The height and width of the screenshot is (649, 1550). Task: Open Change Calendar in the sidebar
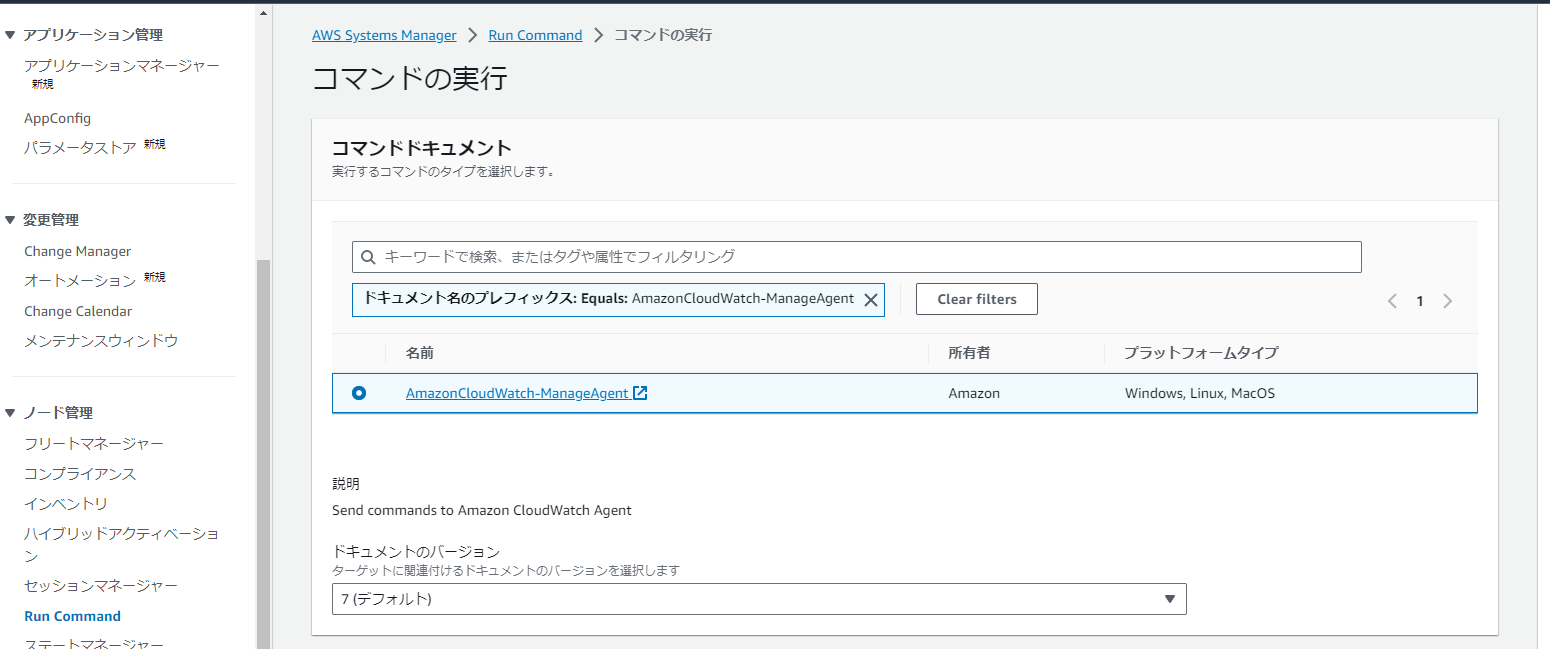pos(78,311)
